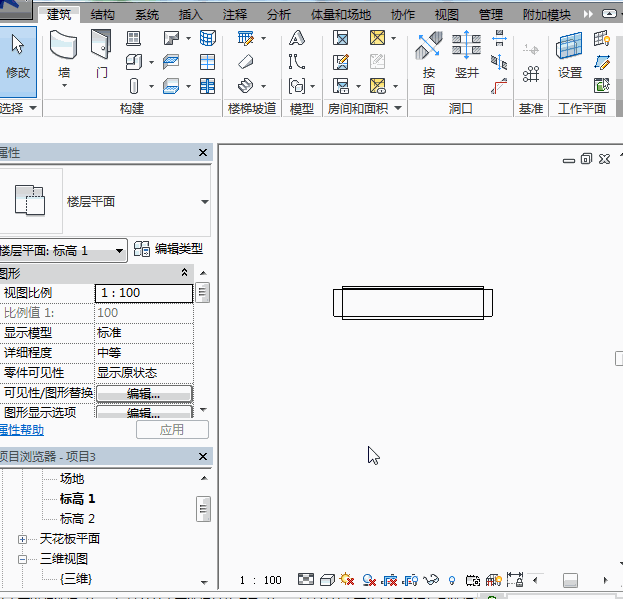Select the 墙 (Wall) tool

click(x=64, y=56)
